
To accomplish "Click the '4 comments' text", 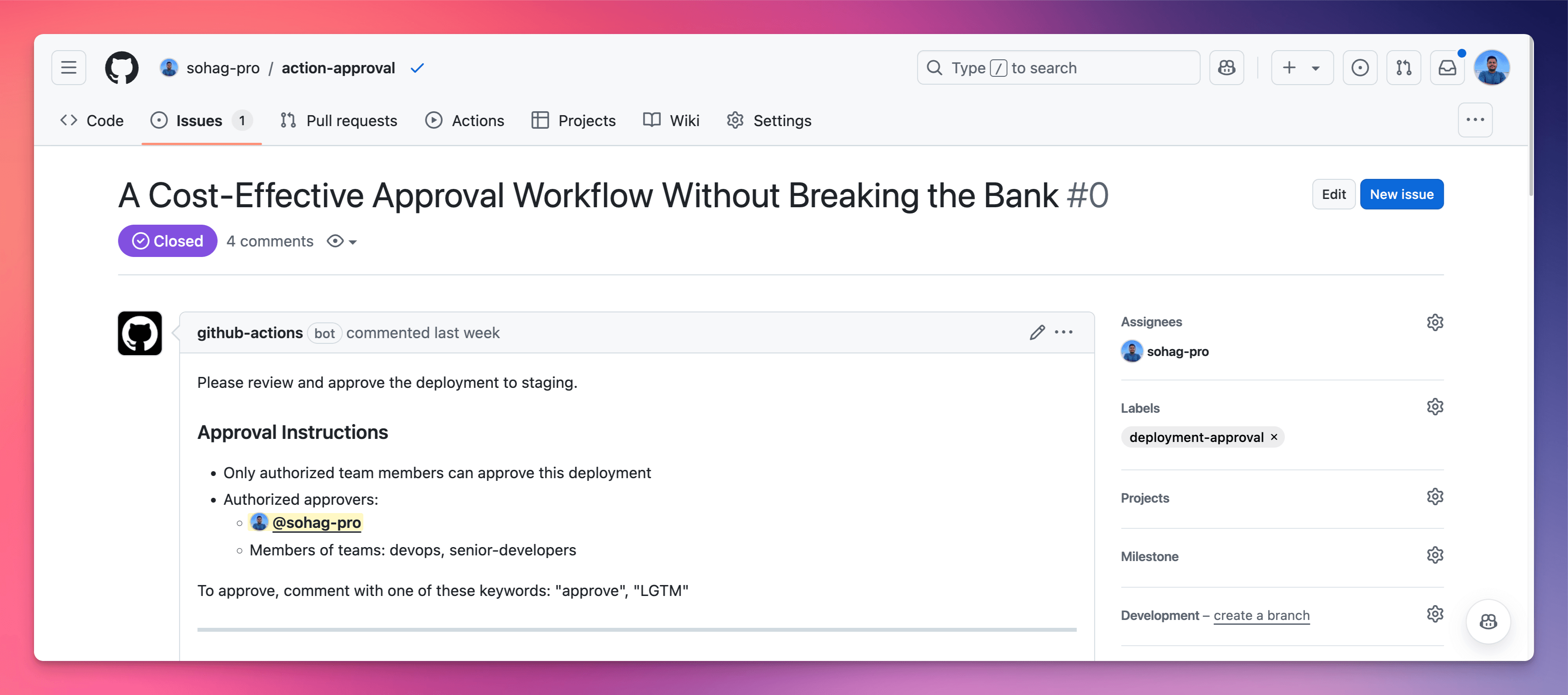I will tap(270, 241).
